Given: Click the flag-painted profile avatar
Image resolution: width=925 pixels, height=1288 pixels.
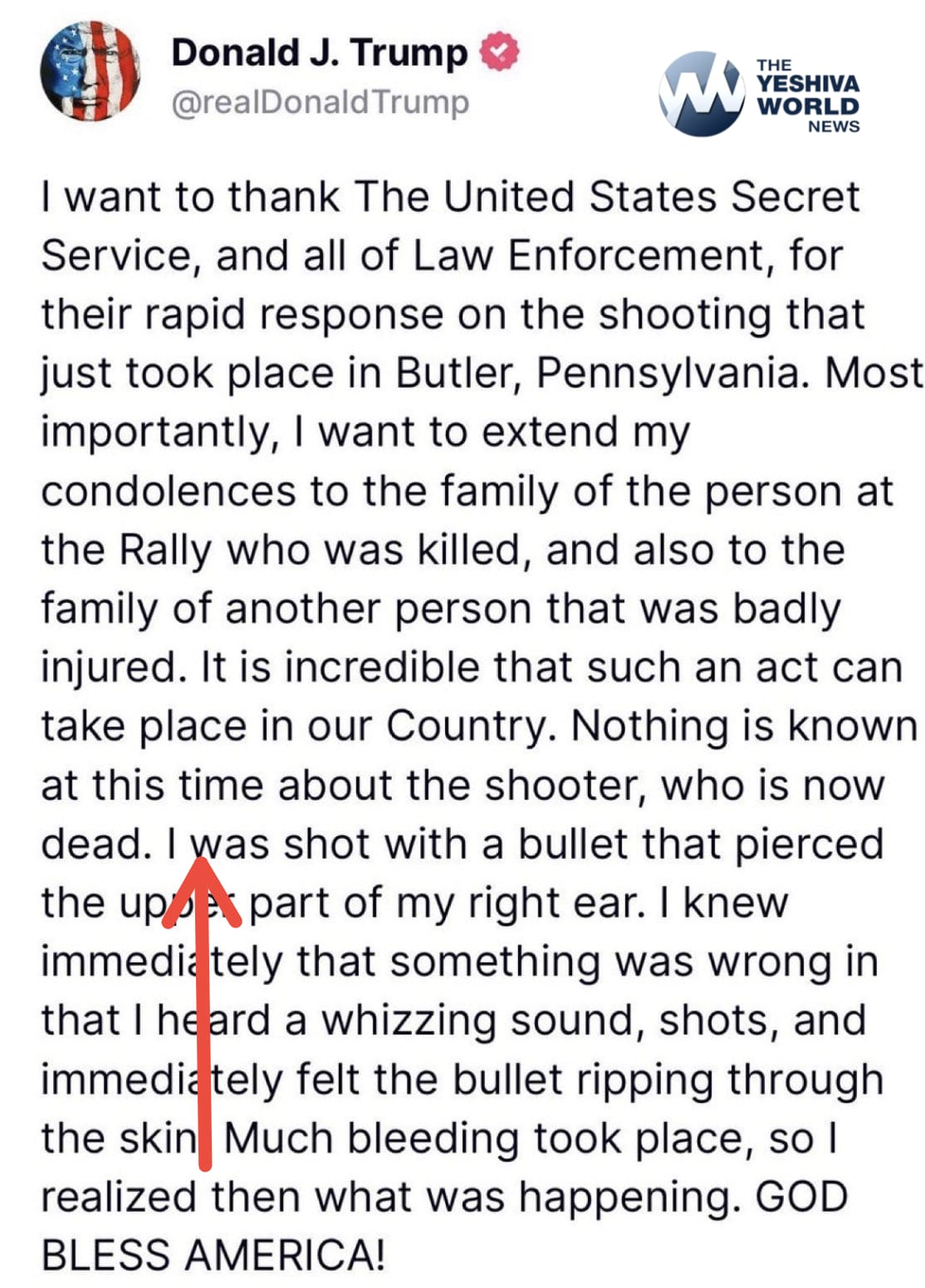Looking at the screenshot, I should pos(90,71).
